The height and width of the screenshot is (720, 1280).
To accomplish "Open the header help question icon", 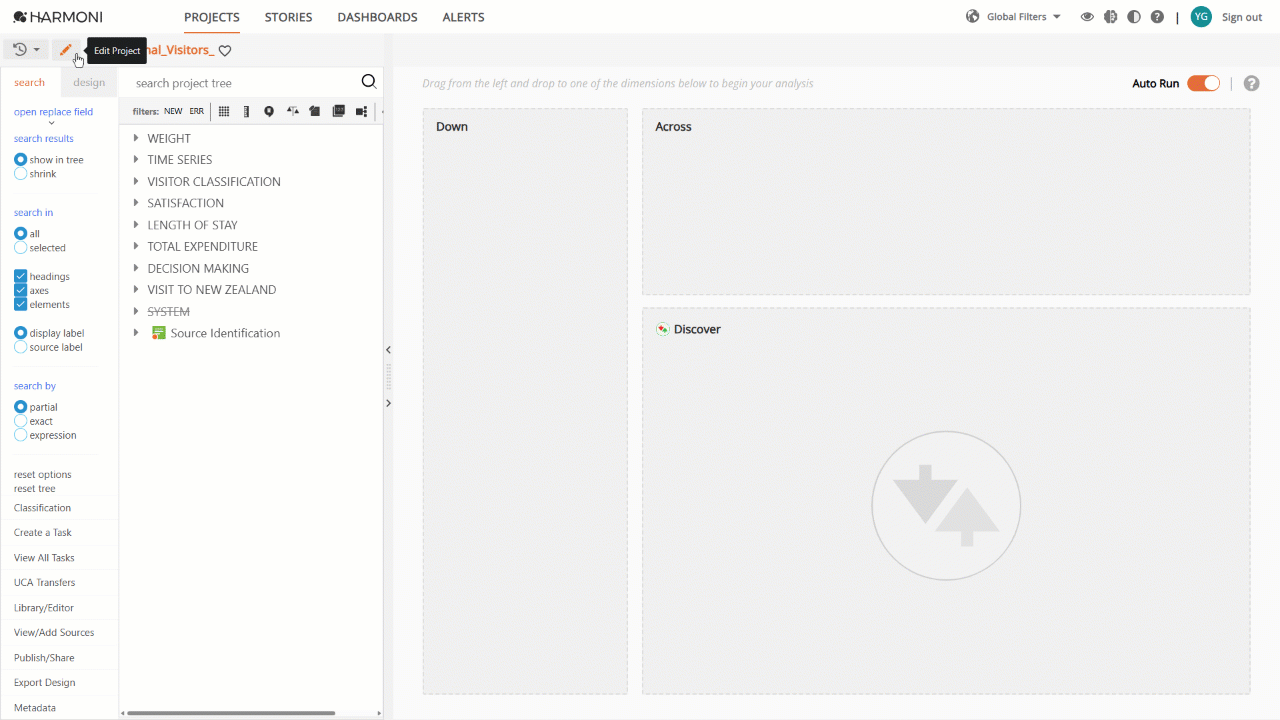I will point(1157,17).
